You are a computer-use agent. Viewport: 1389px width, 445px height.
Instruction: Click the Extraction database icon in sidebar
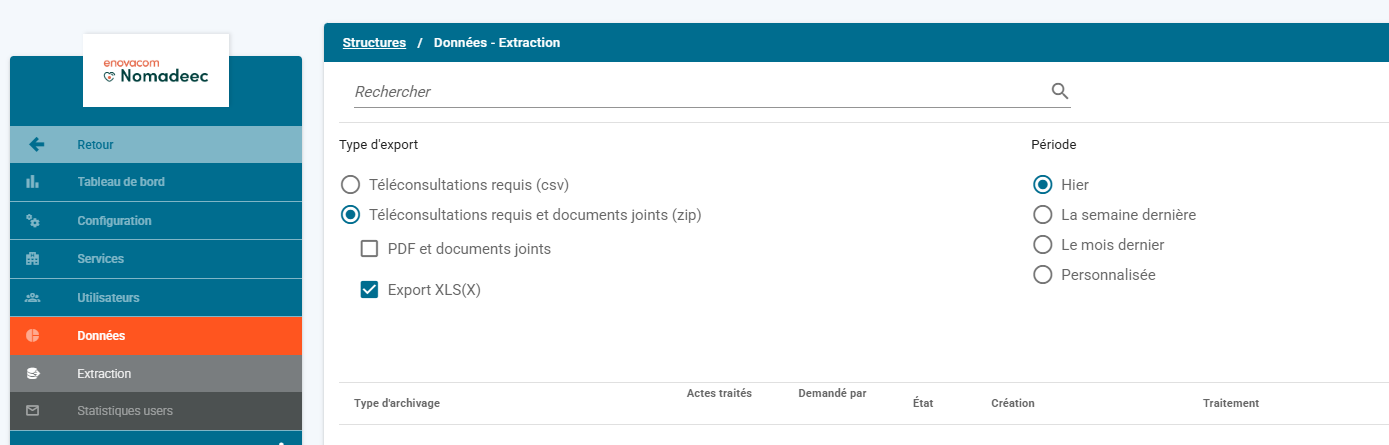click(x=32, y=374)
